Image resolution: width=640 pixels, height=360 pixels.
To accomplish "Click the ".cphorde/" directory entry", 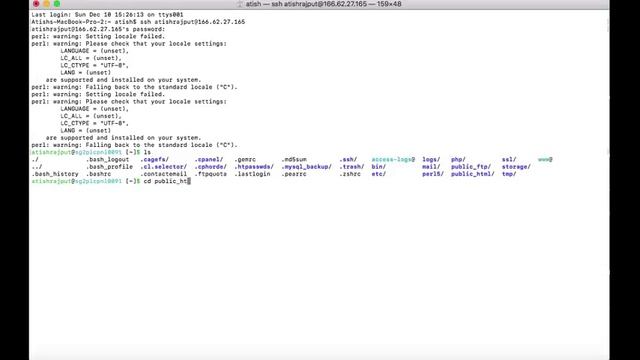I will point(211,167).
